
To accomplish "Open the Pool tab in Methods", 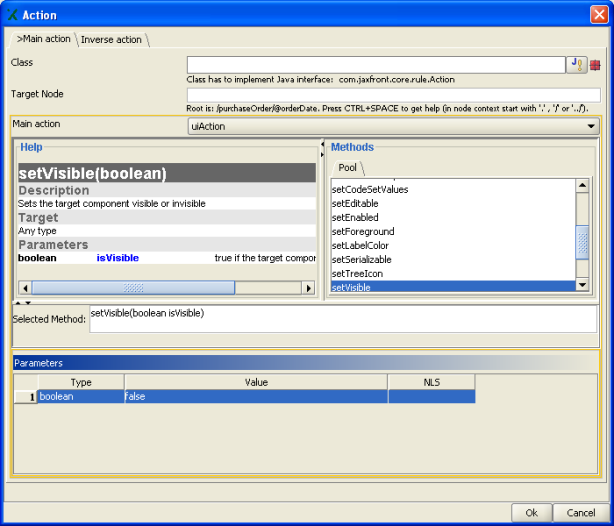I will pyautogui.click(x=347, y=168).
